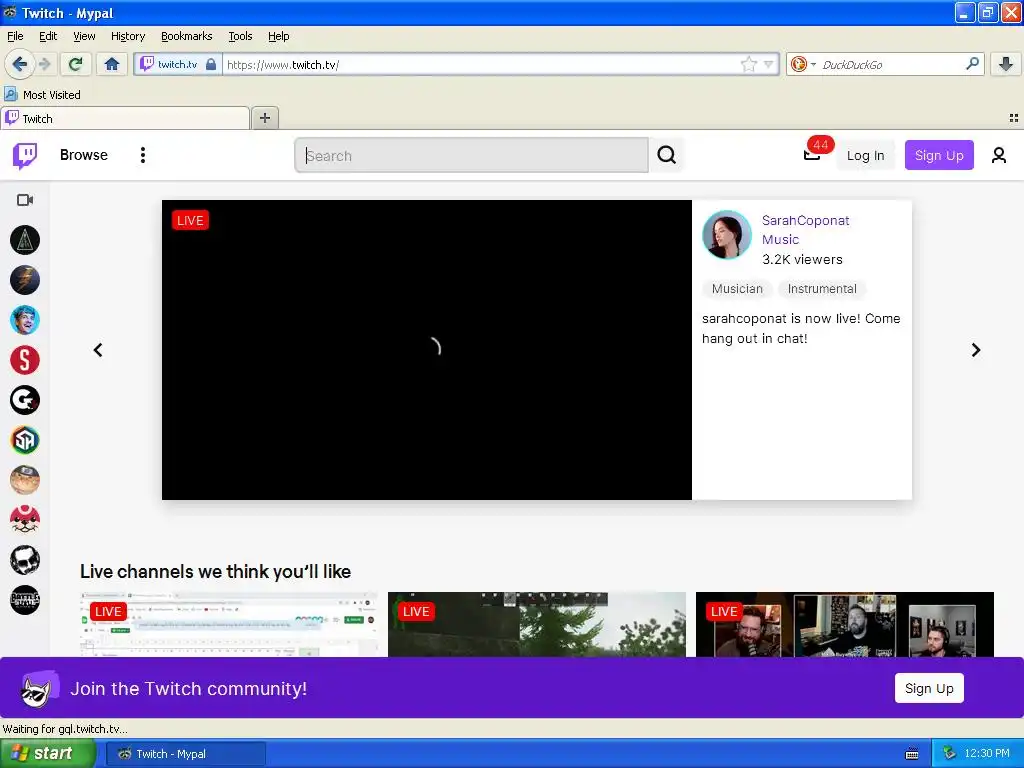The width and height of the screenshot is (1024, 768).
Task: Open the Bookmarks menu
Action: tap(187, 36)
